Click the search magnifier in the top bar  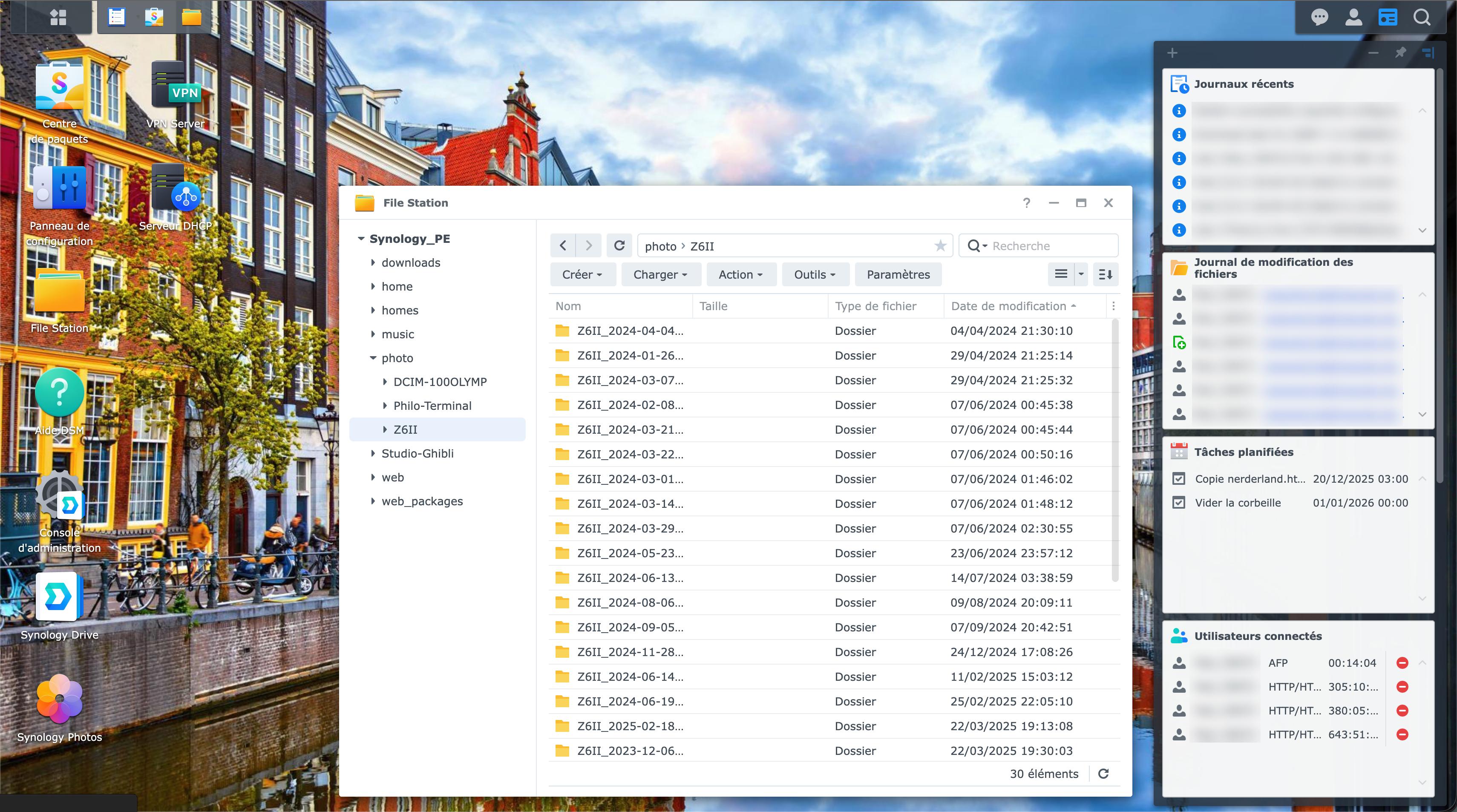coord(1422,17)
